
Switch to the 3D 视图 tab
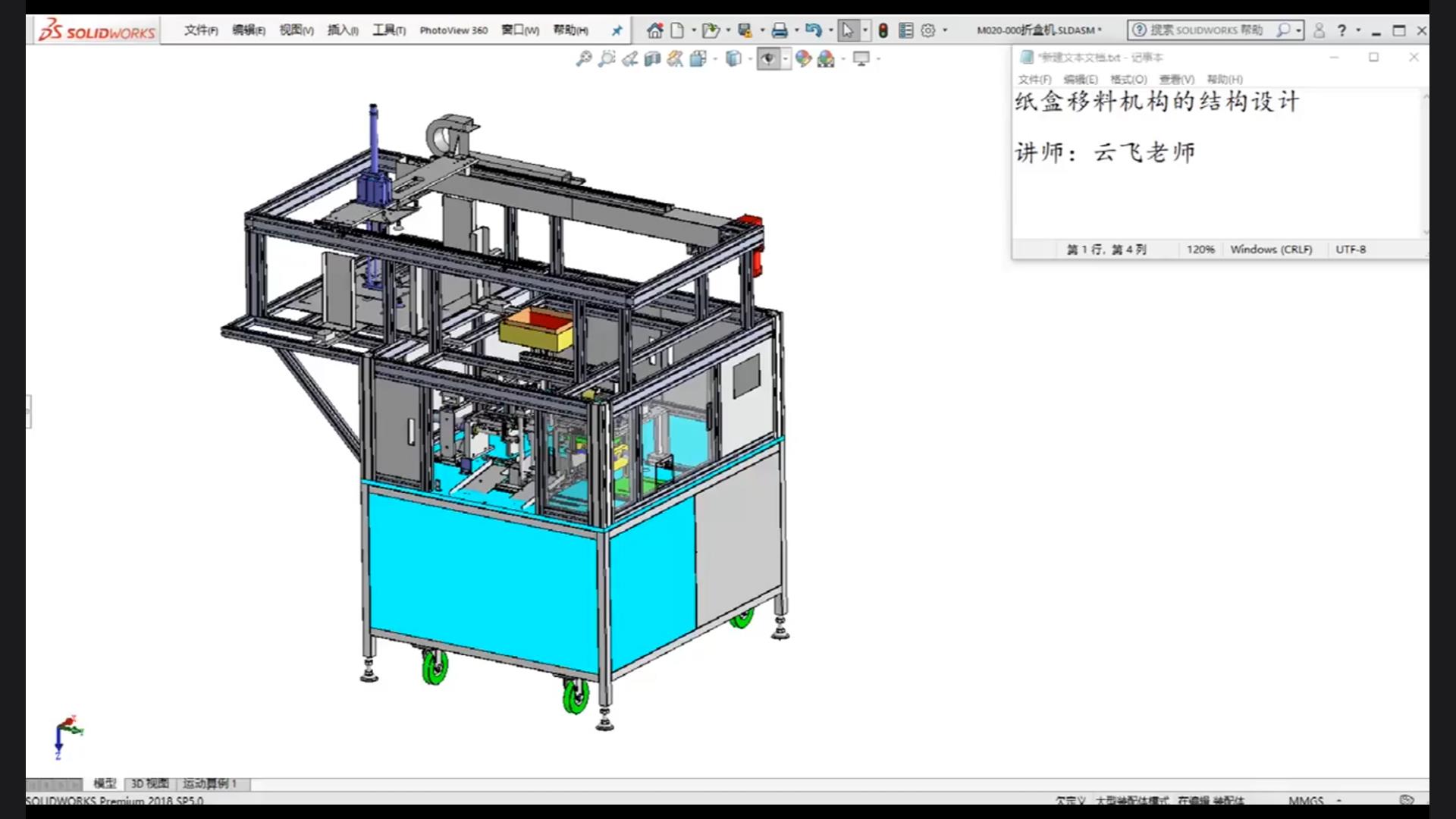click(x=150, y=783)
